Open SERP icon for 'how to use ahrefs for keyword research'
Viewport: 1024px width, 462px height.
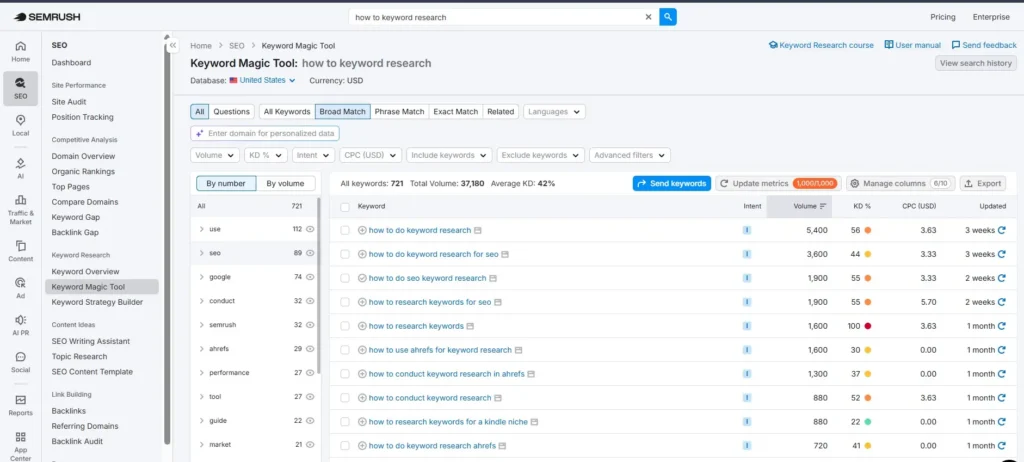(x=519, y=350)
